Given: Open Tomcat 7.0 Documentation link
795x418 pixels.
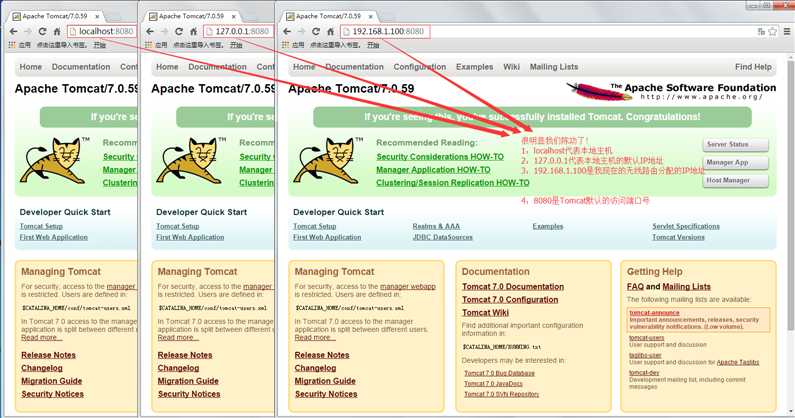Looking at the screenshot, I should pos(513,287).
